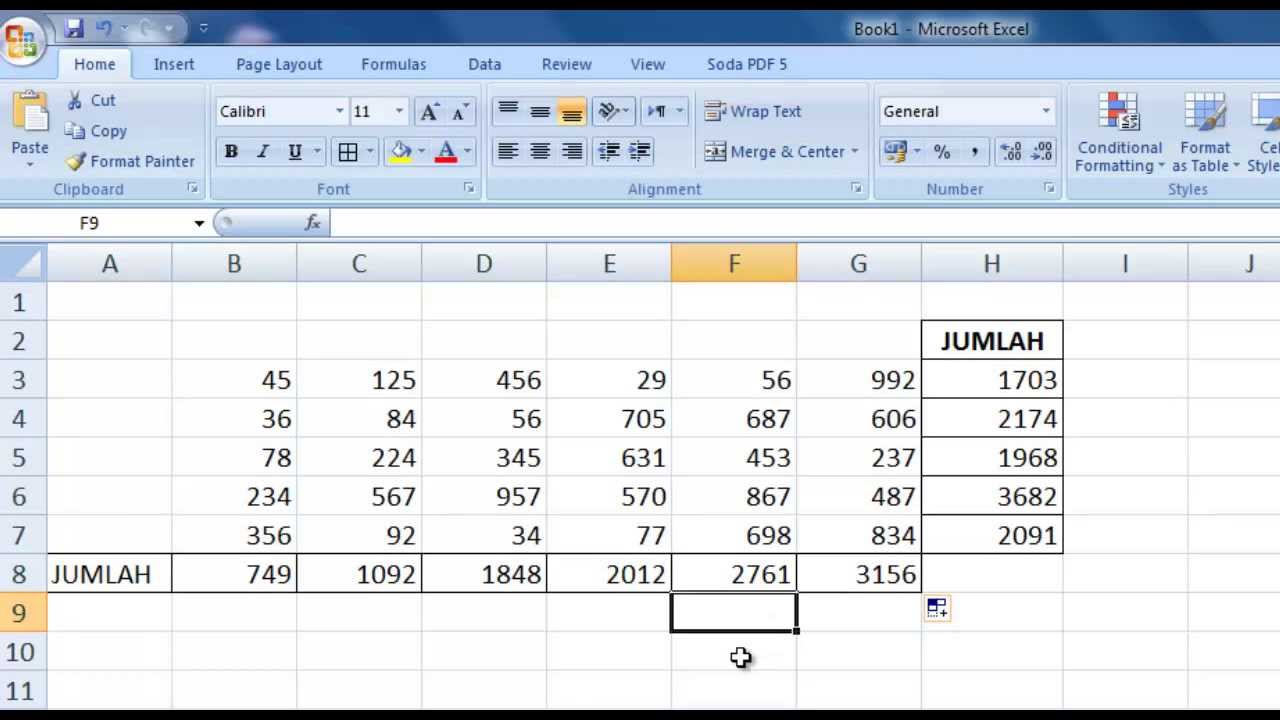Expand the Name Box dropdown arrow
This screenshot has height=720, width=1280.
pos(199,223)
